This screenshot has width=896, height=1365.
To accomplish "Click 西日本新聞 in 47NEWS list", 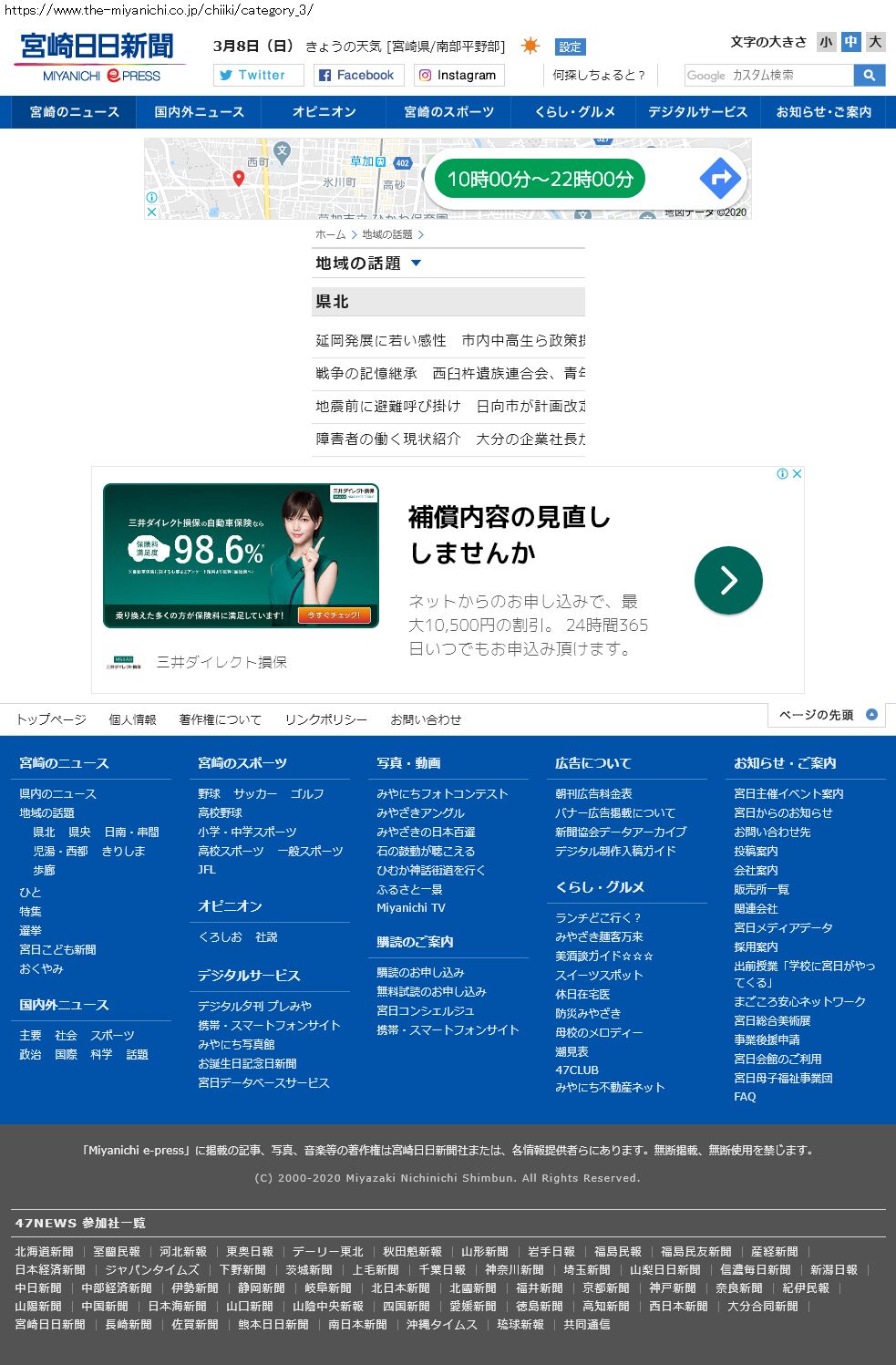I will point(678,1306).
